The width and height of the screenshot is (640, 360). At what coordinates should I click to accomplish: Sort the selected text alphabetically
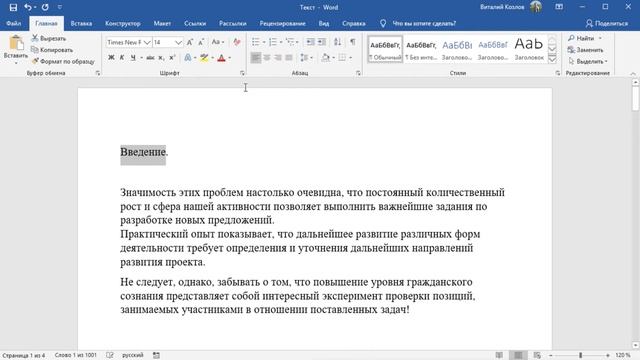338,42
